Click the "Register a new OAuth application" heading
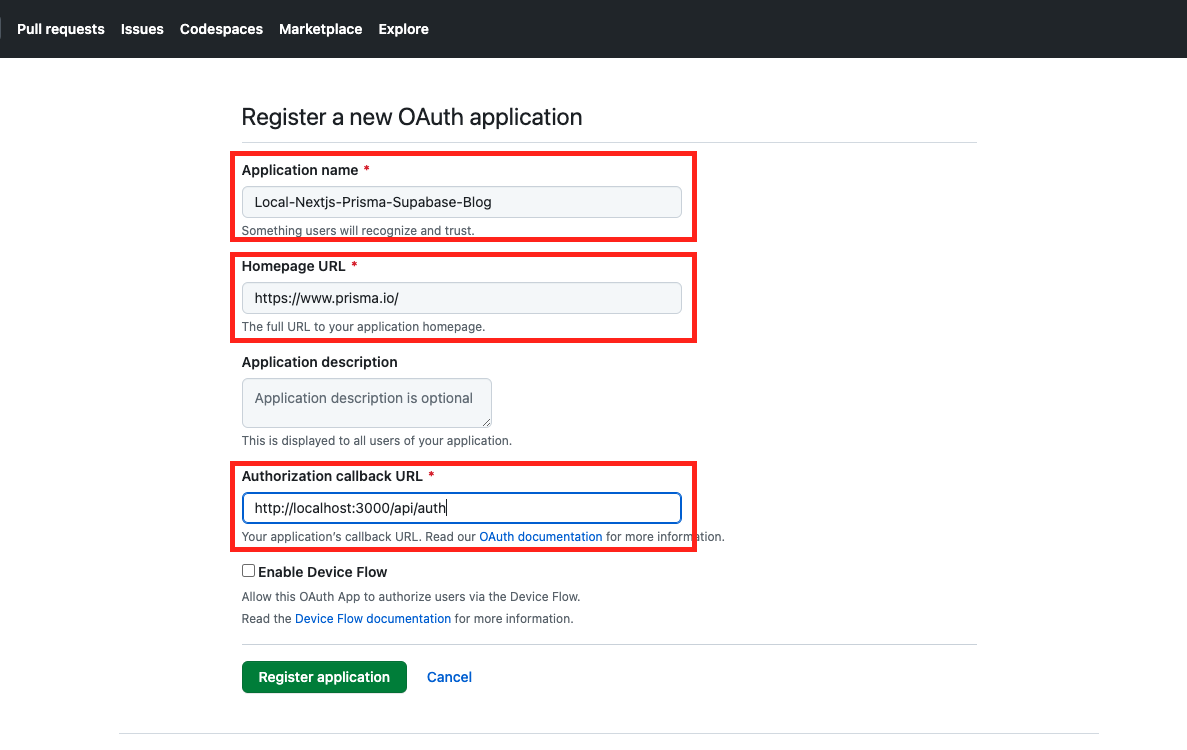Viewport: 1187px width, 750px height. click(412, 117)
